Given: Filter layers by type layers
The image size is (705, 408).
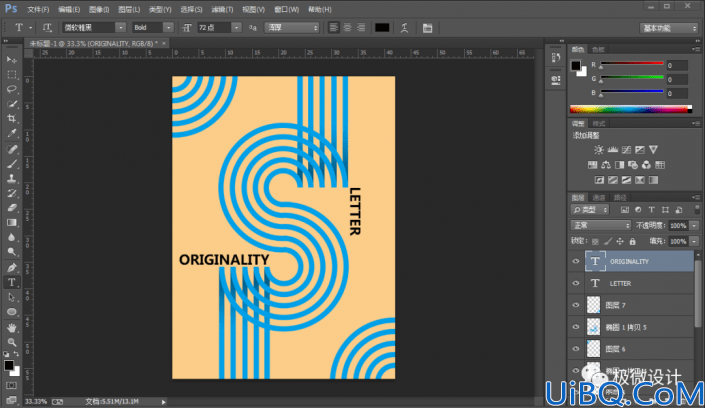Looking at the screenshot, I should click(x=651, y=210).
